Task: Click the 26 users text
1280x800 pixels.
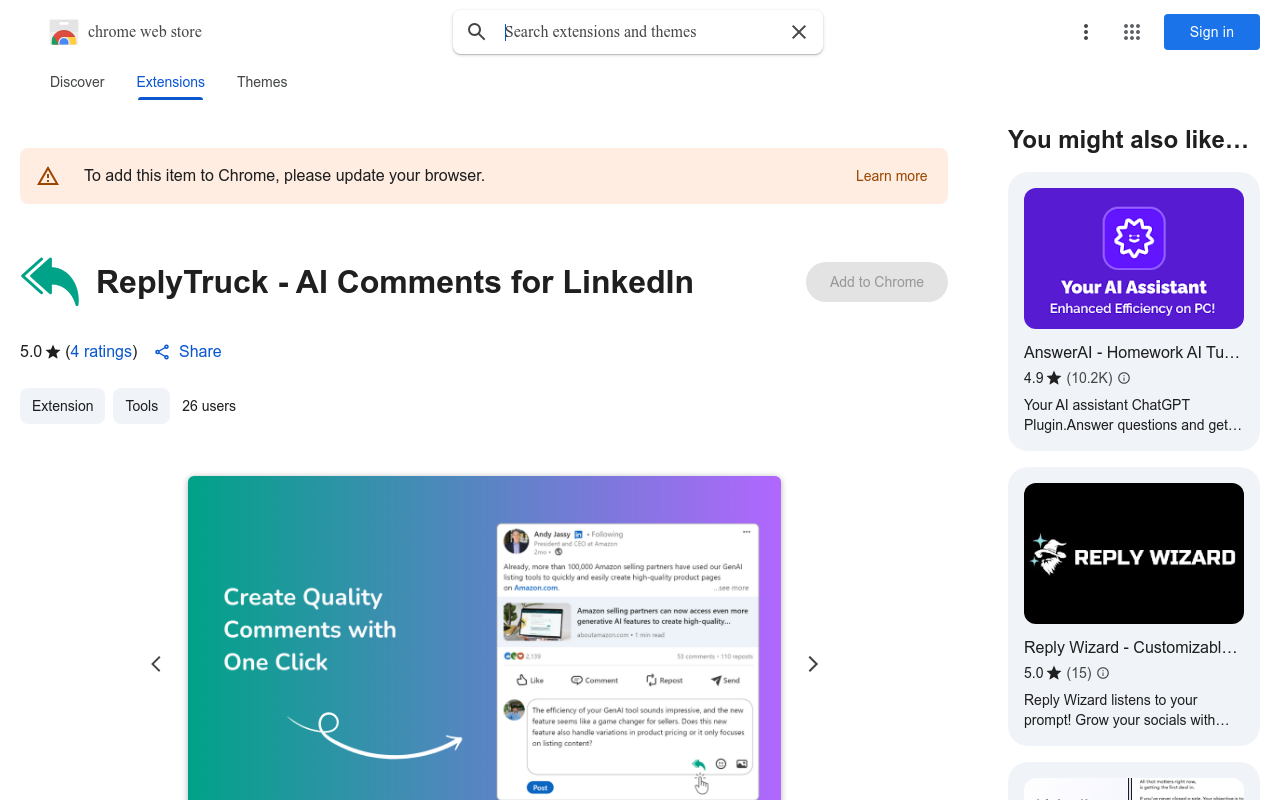Action: [x=209, y=406]
